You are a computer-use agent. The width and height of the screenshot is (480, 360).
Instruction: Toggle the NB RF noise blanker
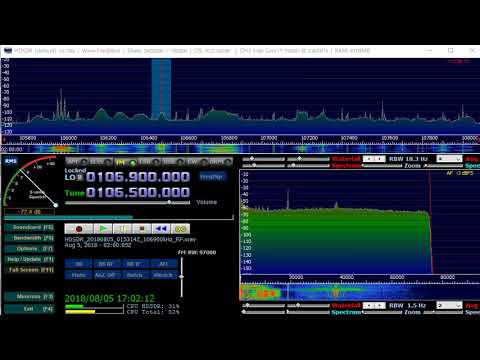point(106,264)
